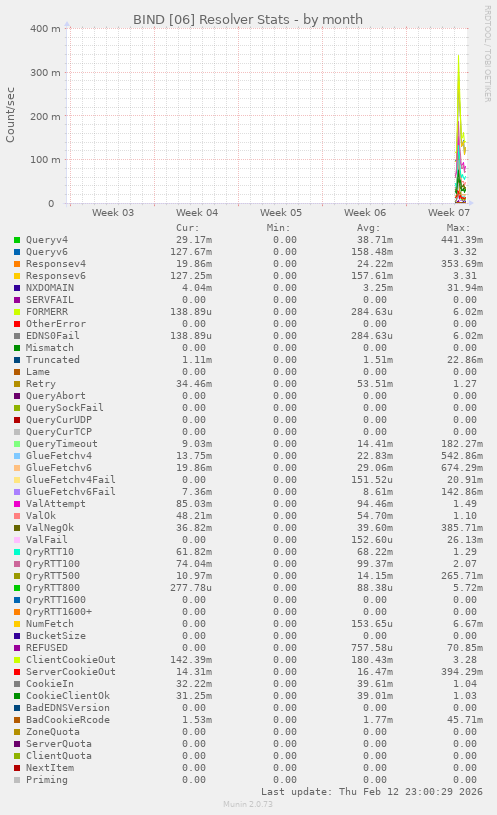The width and height of the screenshot is (497, 815).
Task: Click the QryRTT100 legend label
Action: 53,563
